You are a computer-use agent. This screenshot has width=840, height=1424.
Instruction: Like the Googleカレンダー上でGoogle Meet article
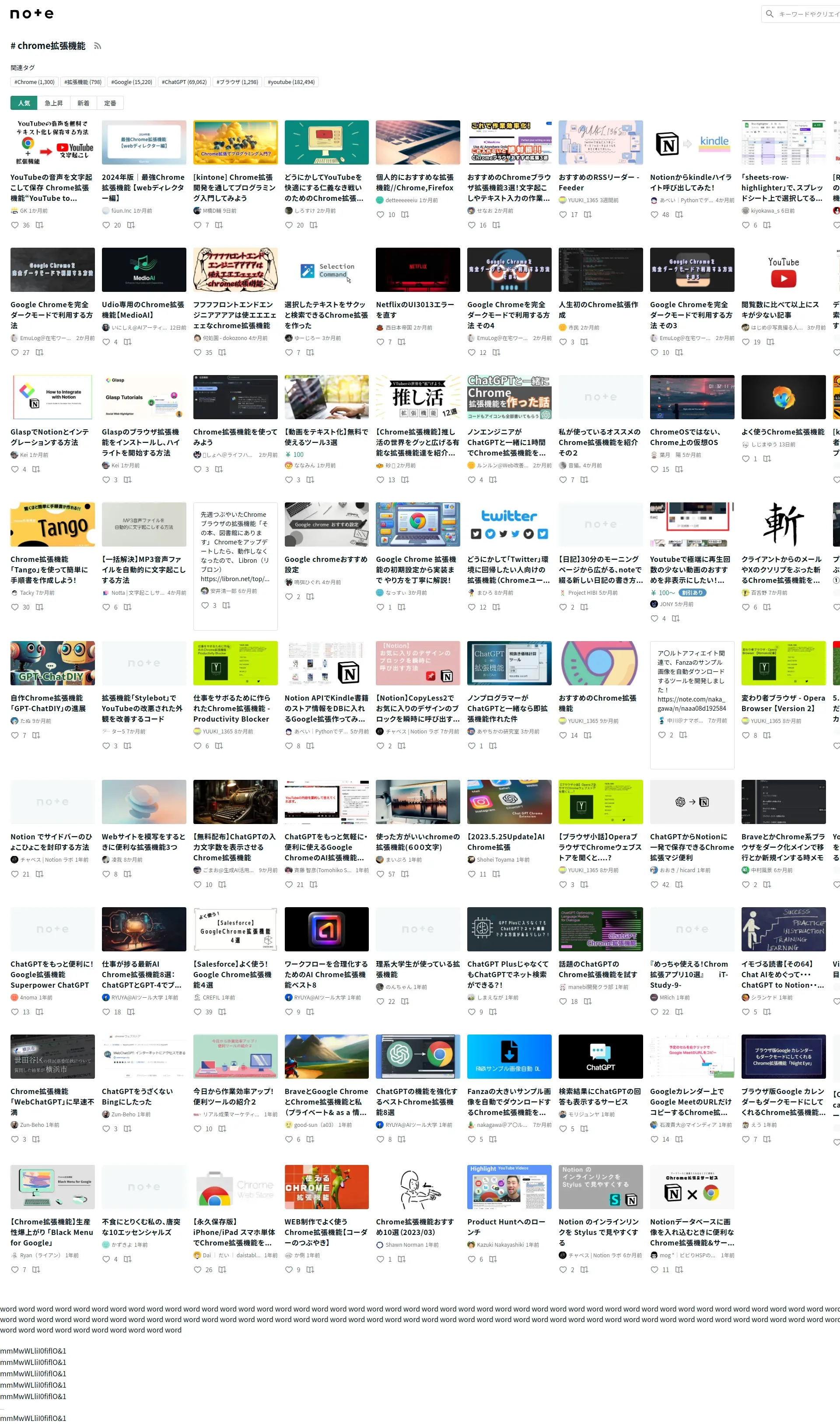[654, 1139]
